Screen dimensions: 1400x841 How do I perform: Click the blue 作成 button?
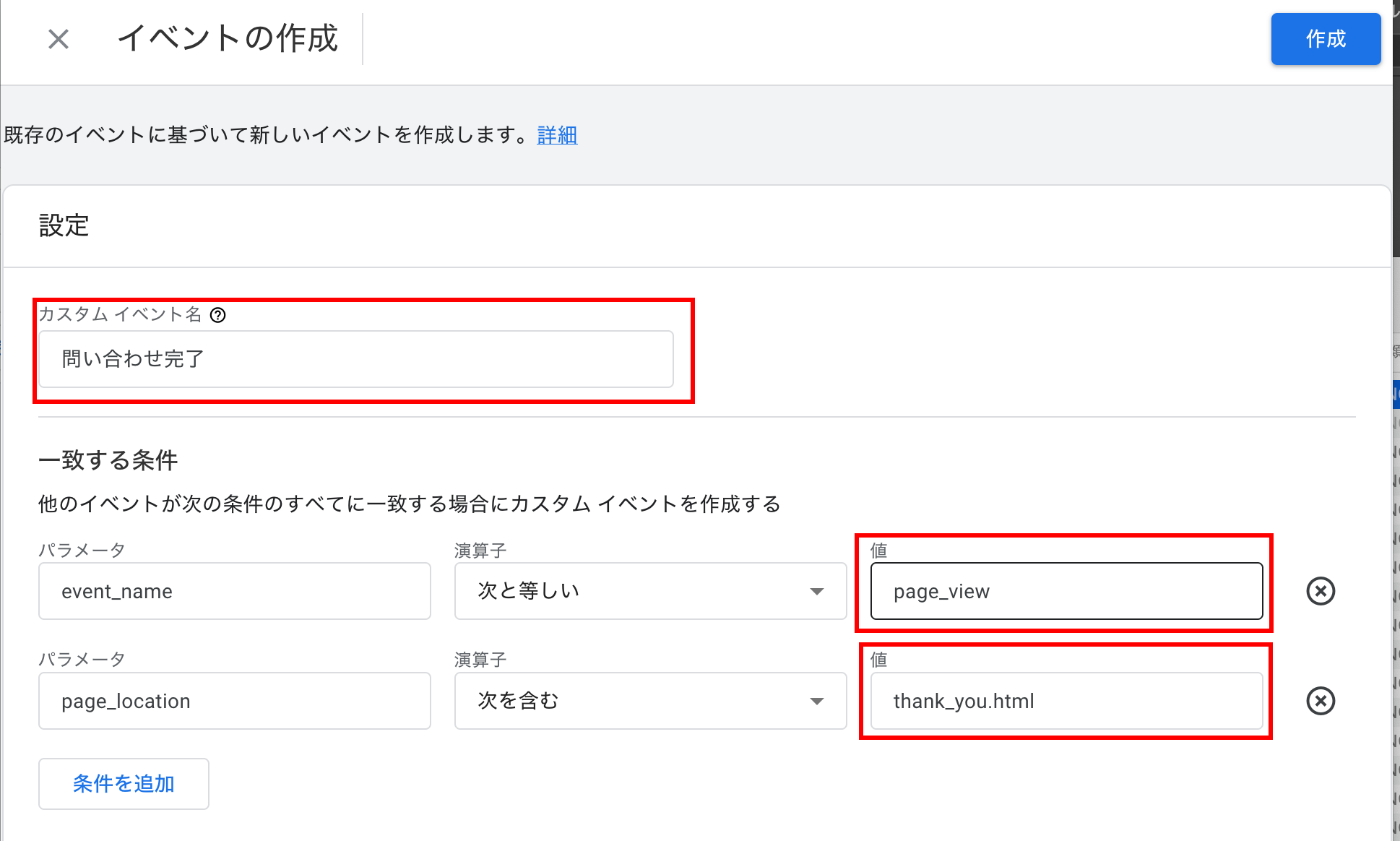(x=1326, y=39)
